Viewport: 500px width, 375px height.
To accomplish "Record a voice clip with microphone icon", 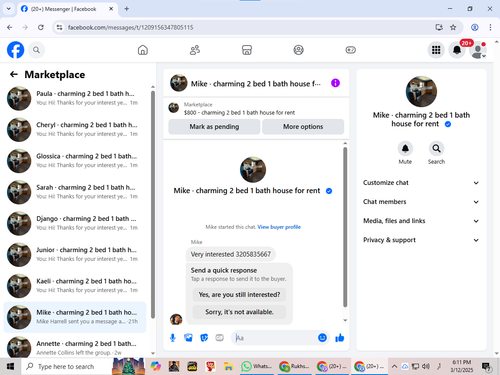I will click(x=173, y=338).
